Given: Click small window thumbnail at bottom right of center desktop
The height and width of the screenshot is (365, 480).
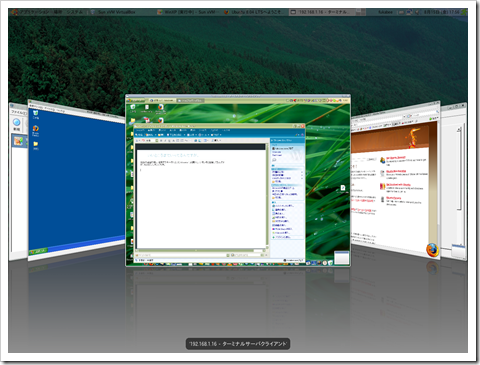Looking at the screenshot, I should [x=341, y=258].
